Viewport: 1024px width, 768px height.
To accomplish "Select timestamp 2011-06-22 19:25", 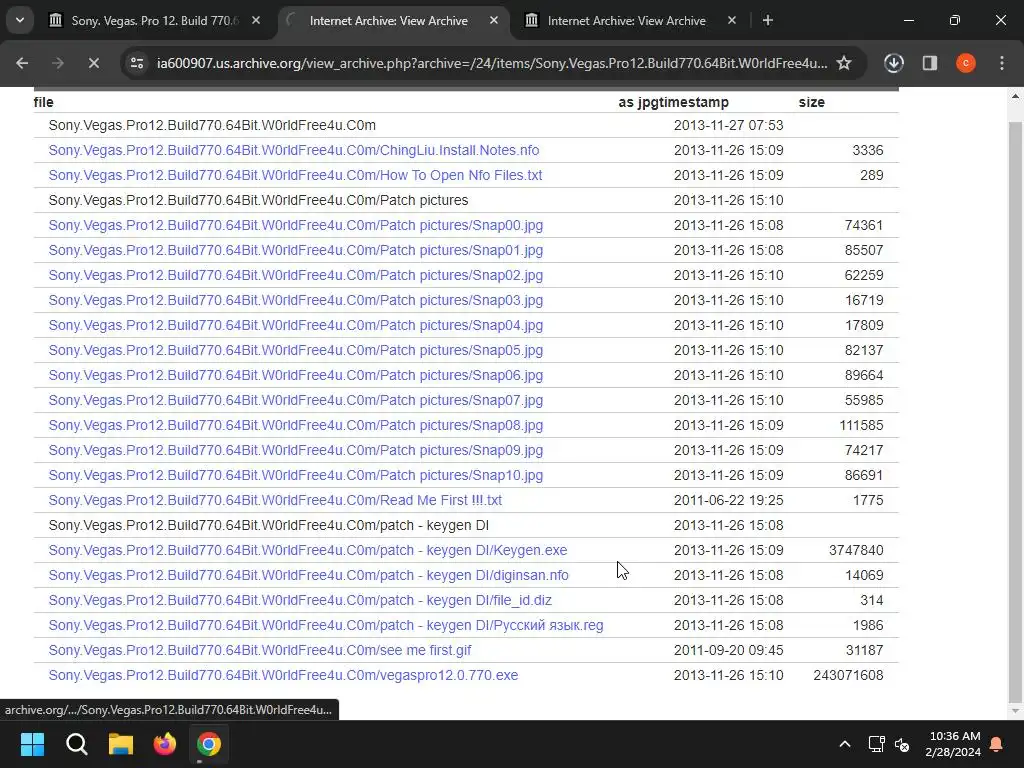I will pyautogui.click(x=729, y=500).
